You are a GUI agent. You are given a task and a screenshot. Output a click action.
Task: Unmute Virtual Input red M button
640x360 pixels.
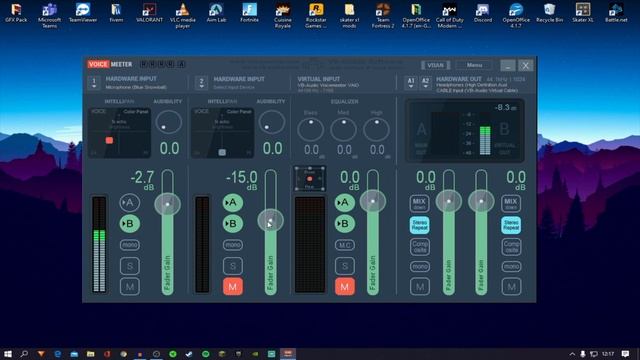[345, 287]
